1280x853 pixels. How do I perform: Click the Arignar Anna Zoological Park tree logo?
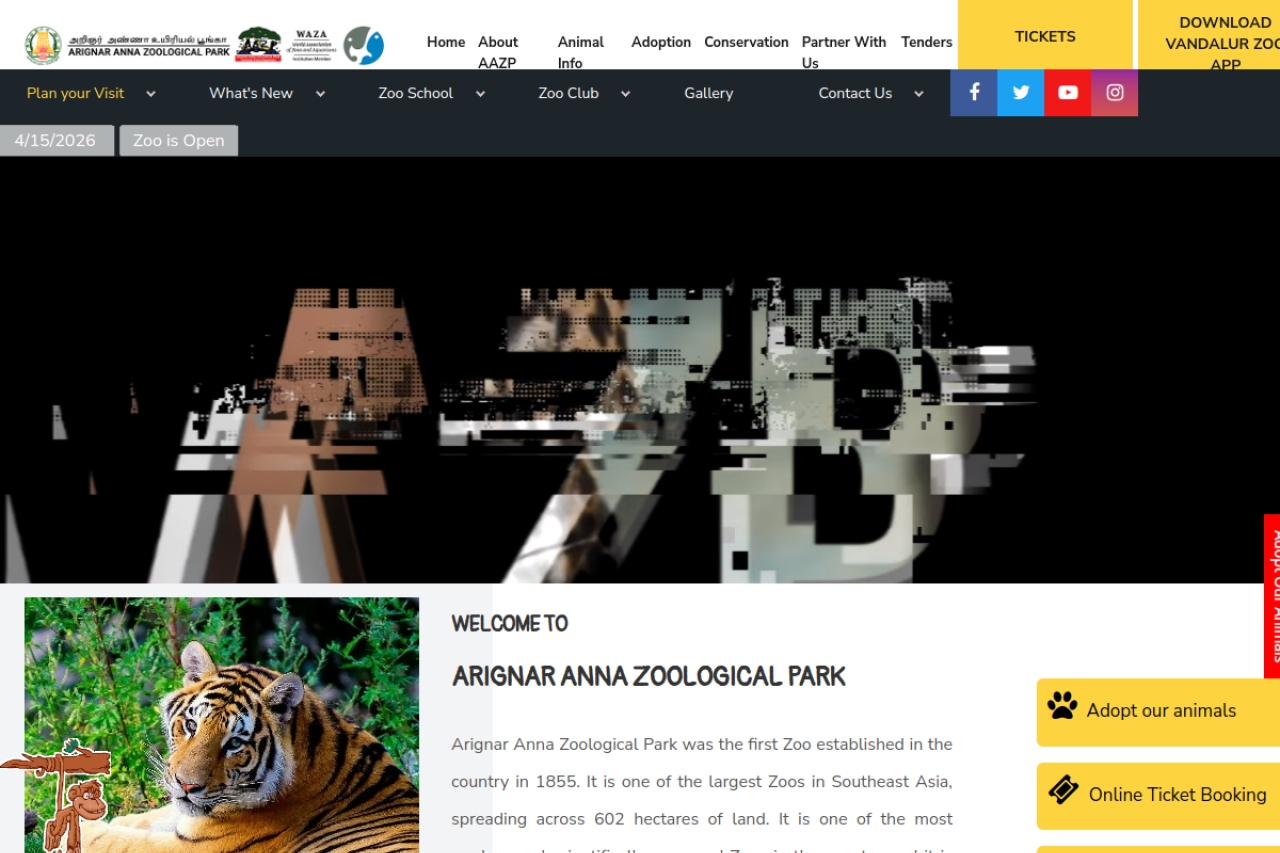[259, 45]
